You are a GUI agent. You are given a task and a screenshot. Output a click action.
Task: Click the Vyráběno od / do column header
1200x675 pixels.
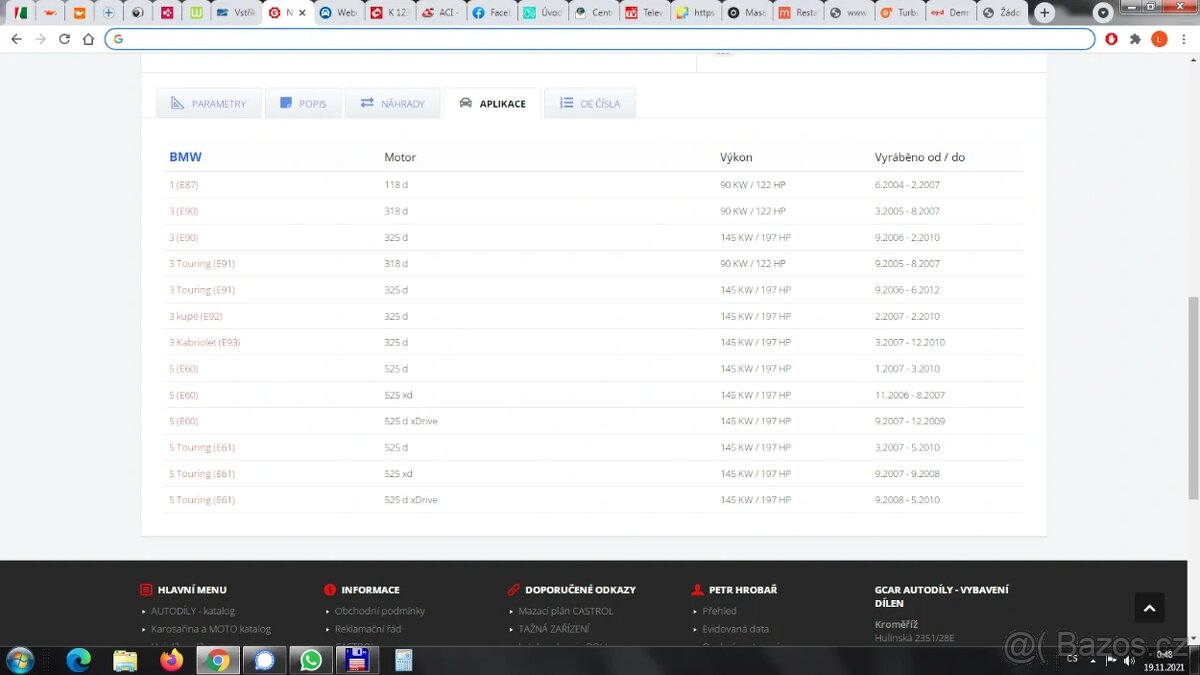coord(920,157)
